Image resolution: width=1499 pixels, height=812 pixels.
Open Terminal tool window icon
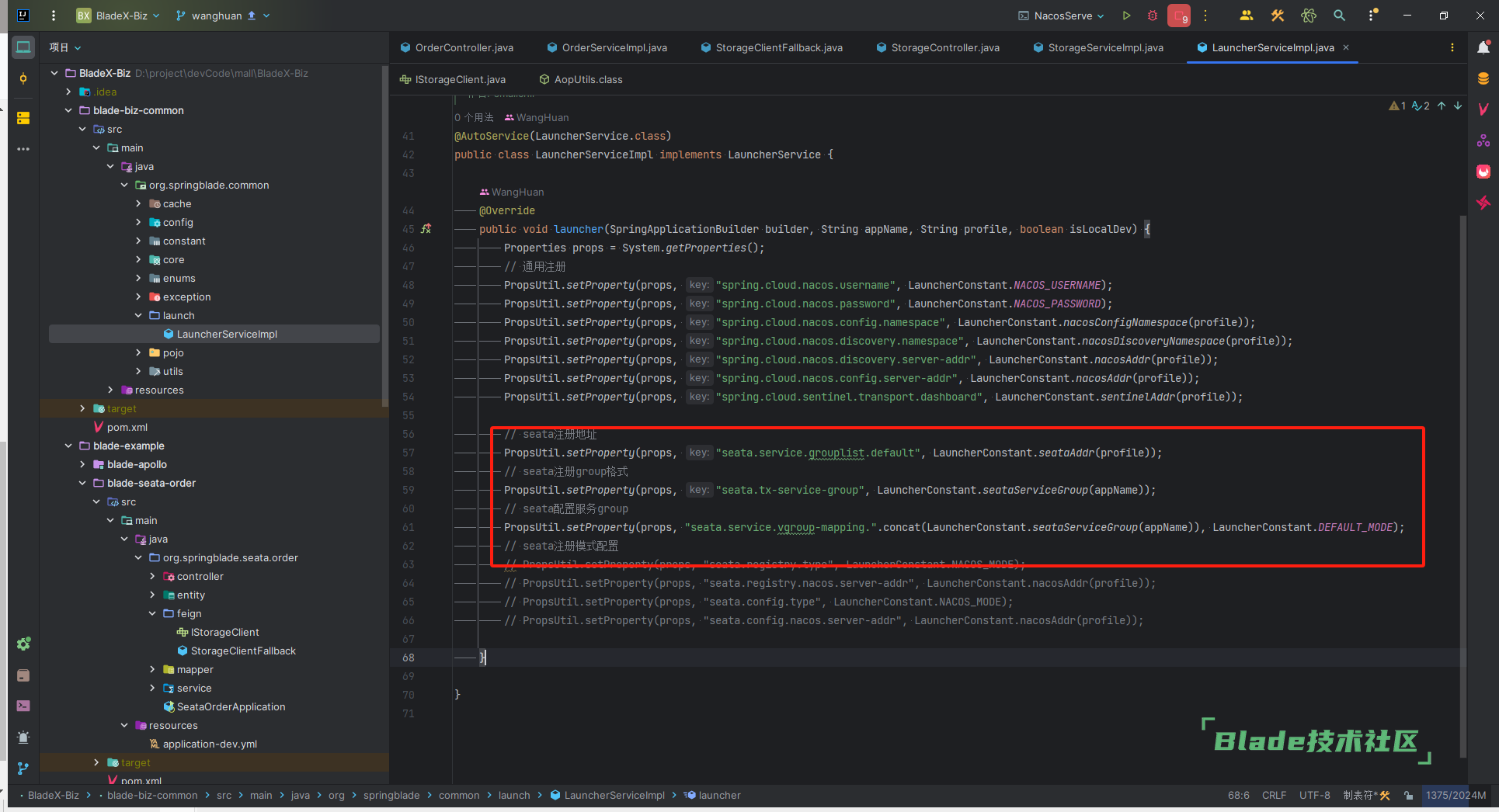click(x=23, y=706)
